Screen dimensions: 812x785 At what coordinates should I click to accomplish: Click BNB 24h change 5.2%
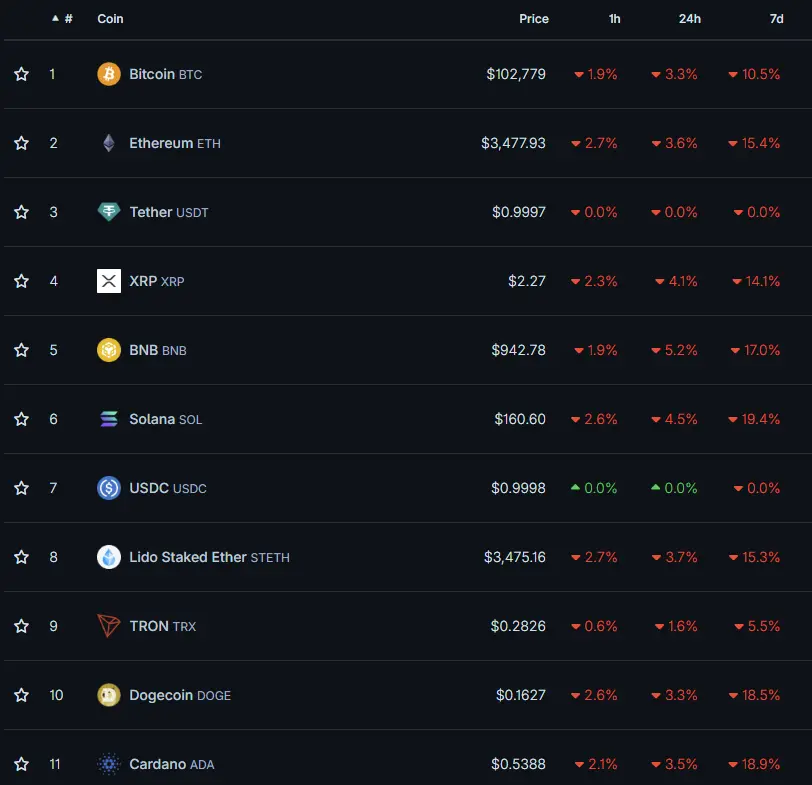pyautogui.click(x=674, y=350)
